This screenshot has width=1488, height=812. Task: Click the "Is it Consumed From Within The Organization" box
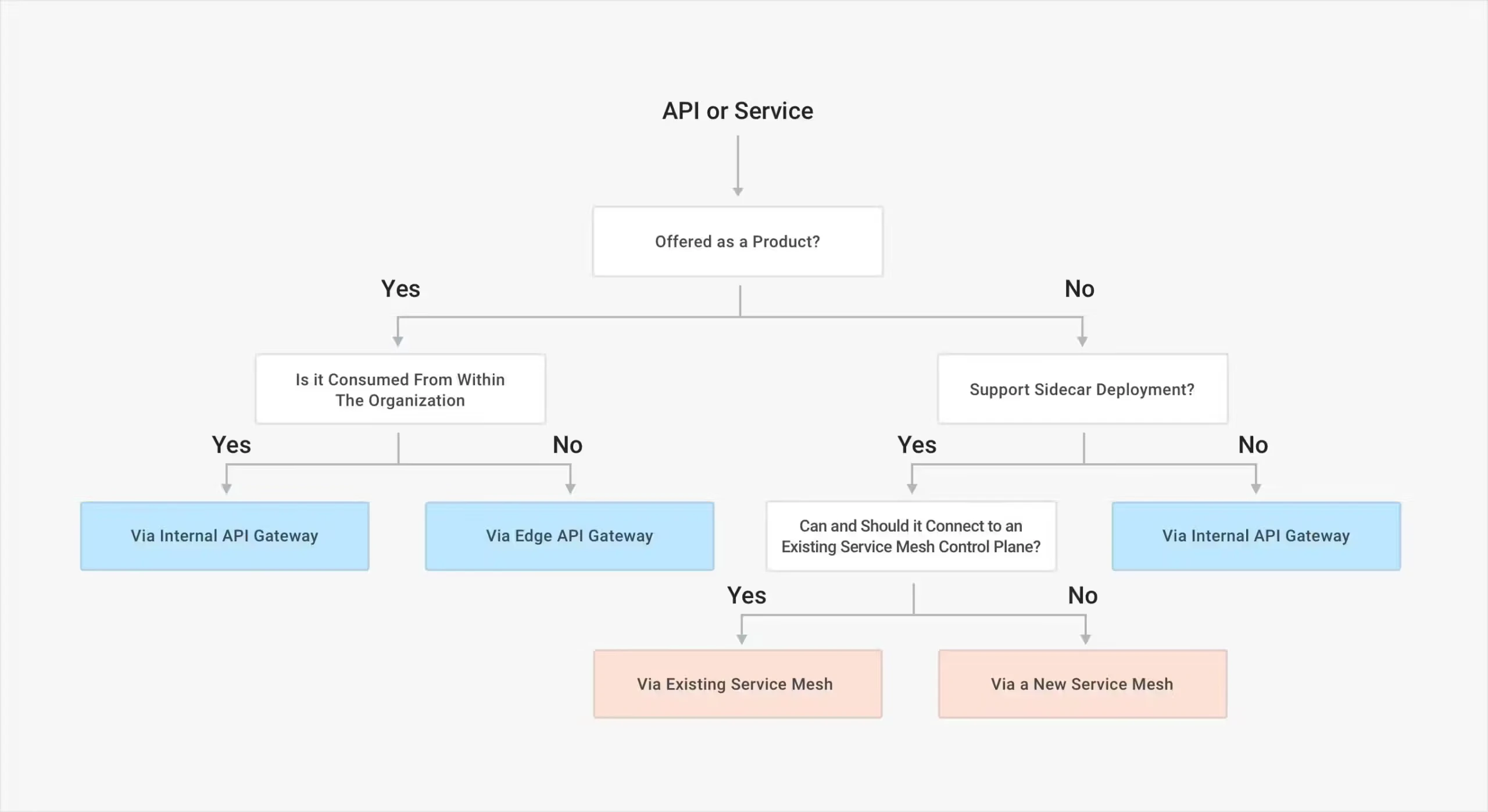coord(400,389)
